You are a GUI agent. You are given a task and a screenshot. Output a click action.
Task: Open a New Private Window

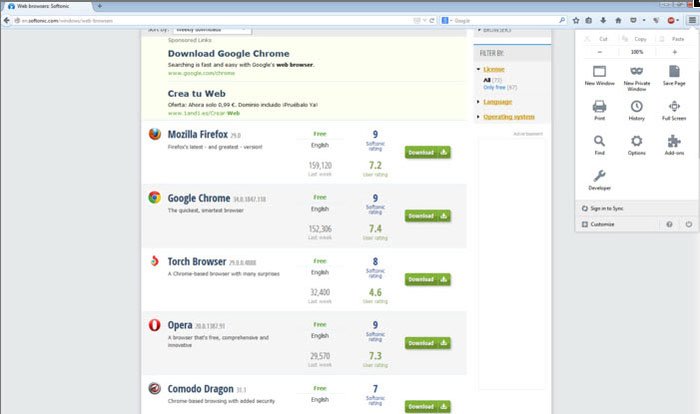[x=637, y=78]
